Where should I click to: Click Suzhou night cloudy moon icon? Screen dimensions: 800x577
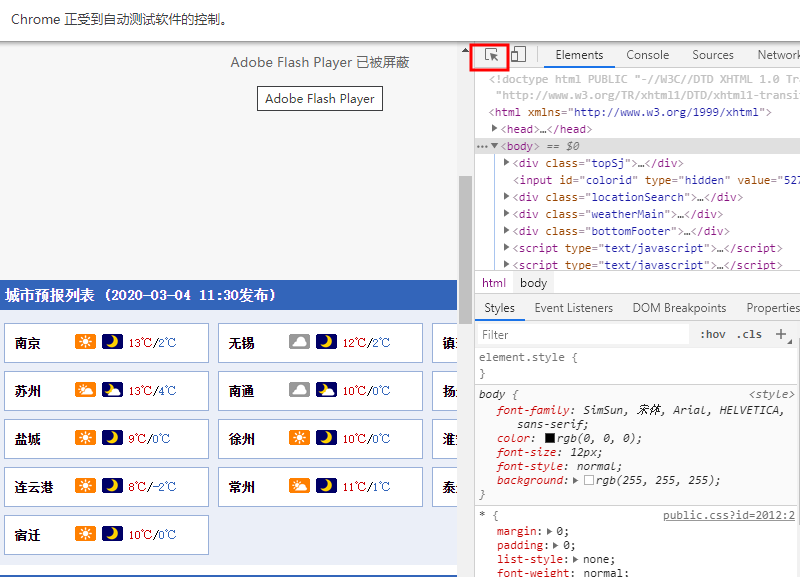(x=112, y=390)
